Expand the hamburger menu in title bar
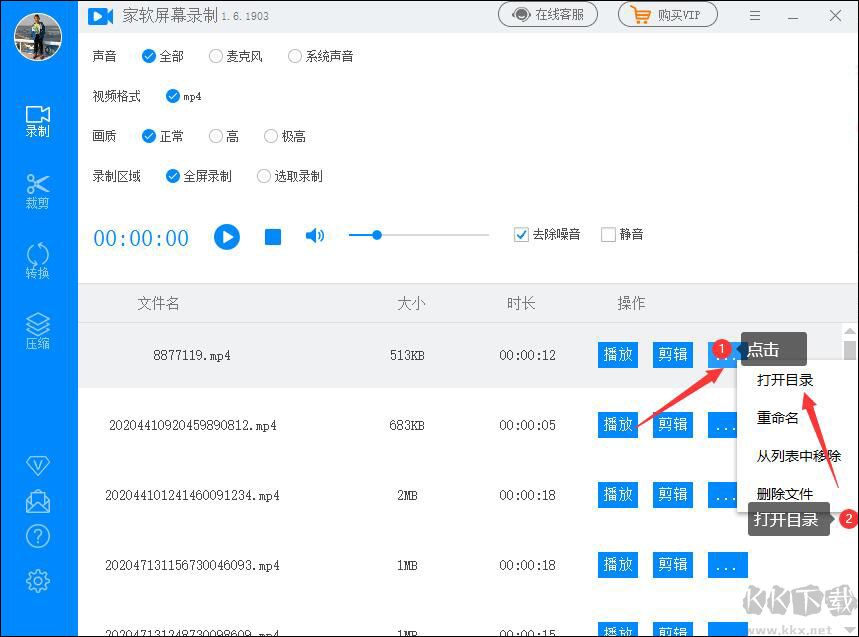 click(755, 15)
